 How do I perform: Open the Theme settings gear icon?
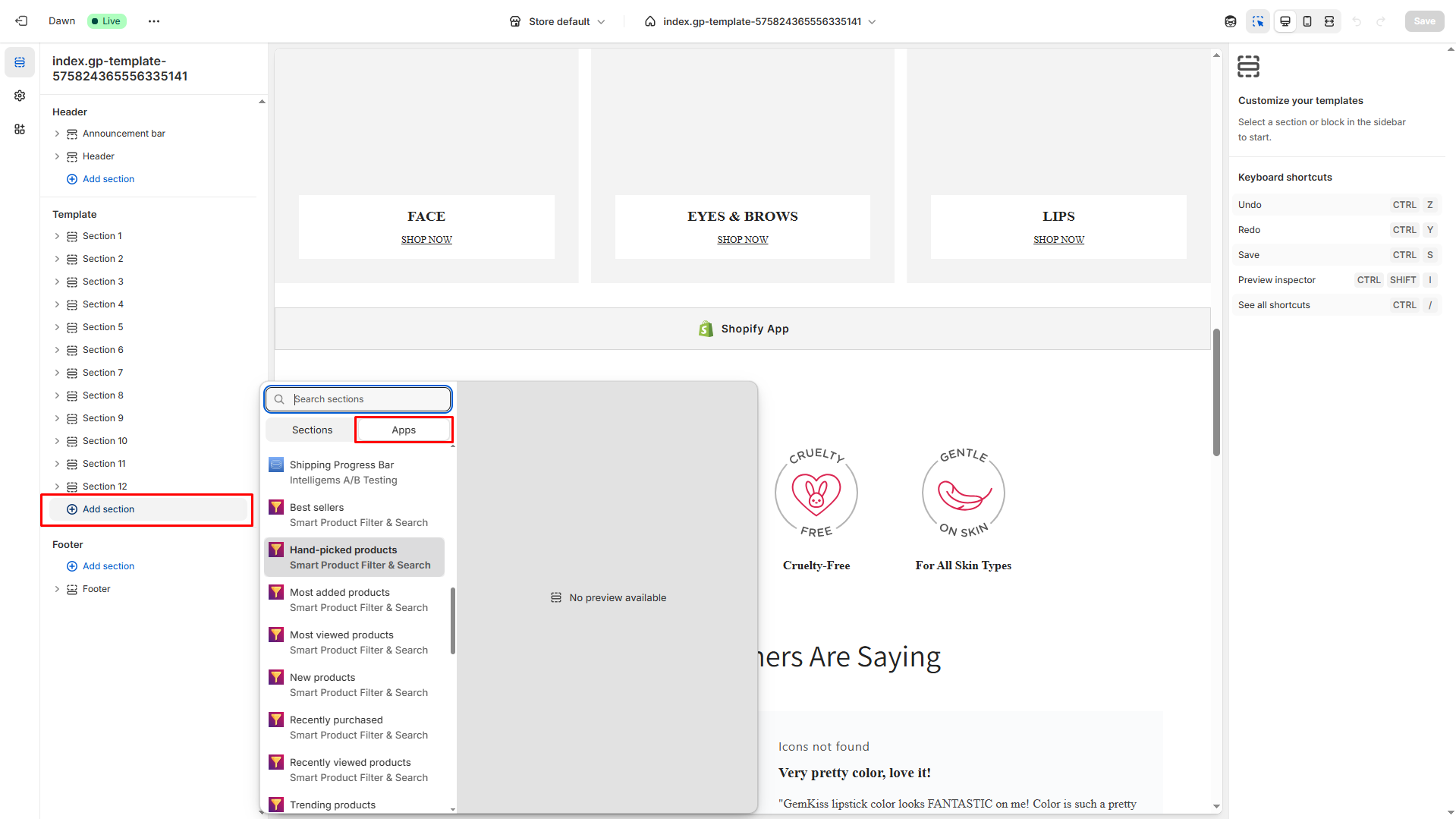(20, 96)
